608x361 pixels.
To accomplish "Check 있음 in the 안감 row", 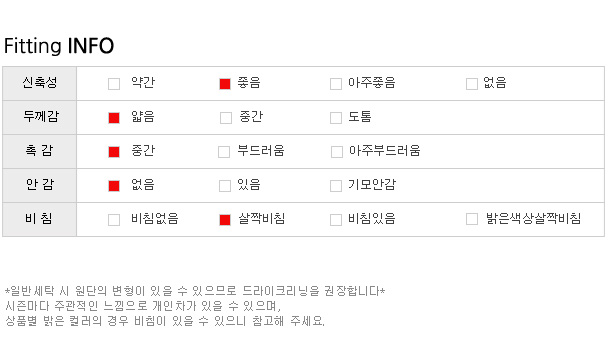I will point(225,186).
